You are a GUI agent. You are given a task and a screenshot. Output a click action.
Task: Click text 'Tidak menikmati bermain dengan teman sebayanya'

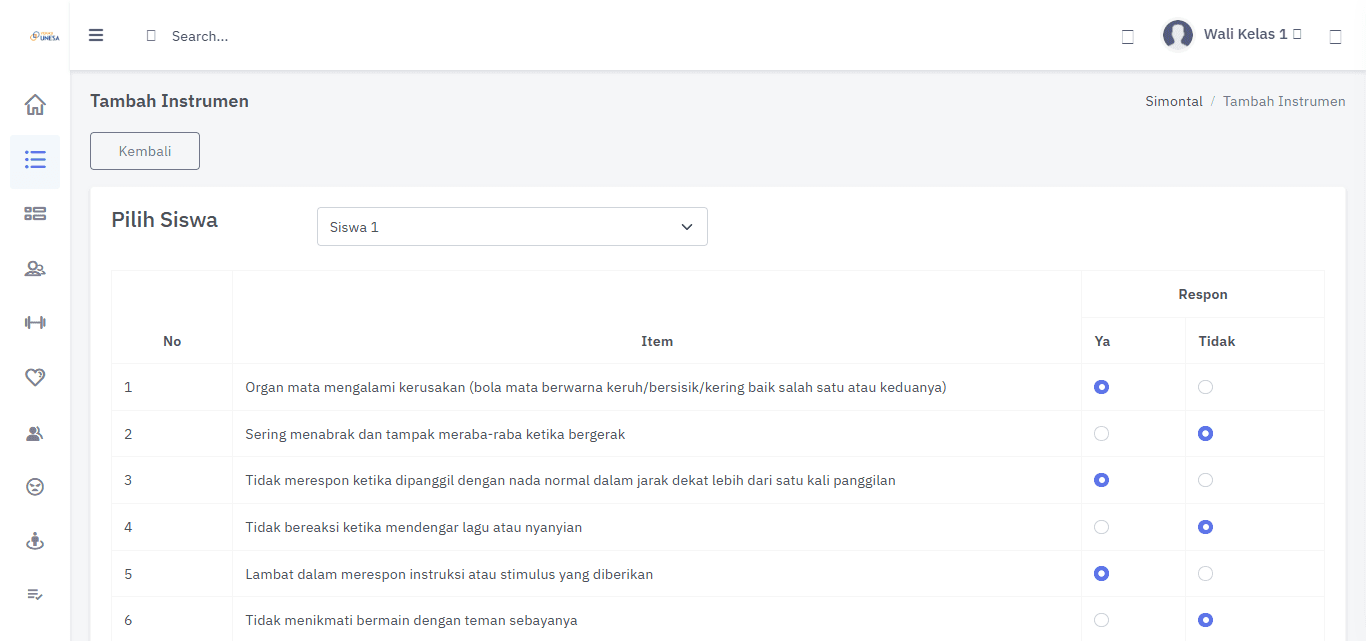point(411,620)
